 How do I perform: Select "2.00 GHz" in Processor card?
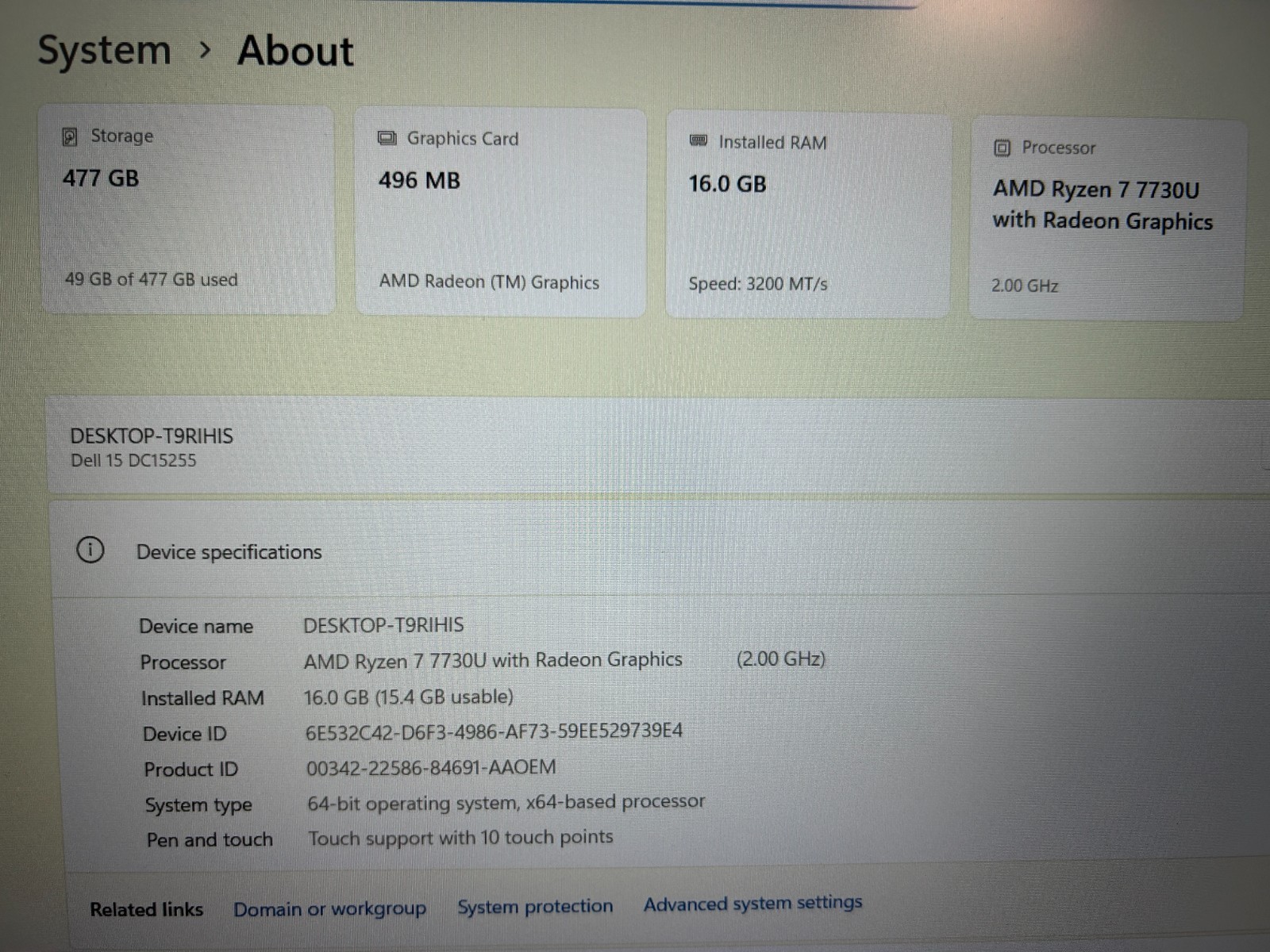coord(1025,286)
